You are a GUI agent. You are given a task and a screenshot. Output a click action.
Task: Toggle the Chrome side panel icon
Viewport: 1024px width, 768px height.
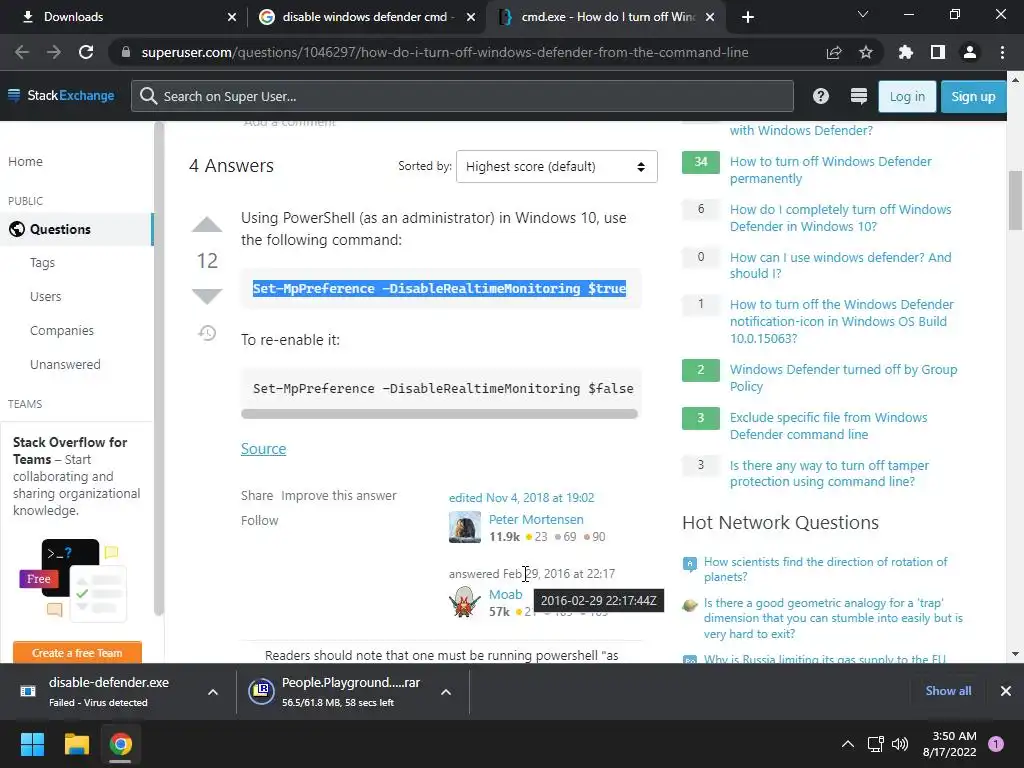click(x=938, y=52)
